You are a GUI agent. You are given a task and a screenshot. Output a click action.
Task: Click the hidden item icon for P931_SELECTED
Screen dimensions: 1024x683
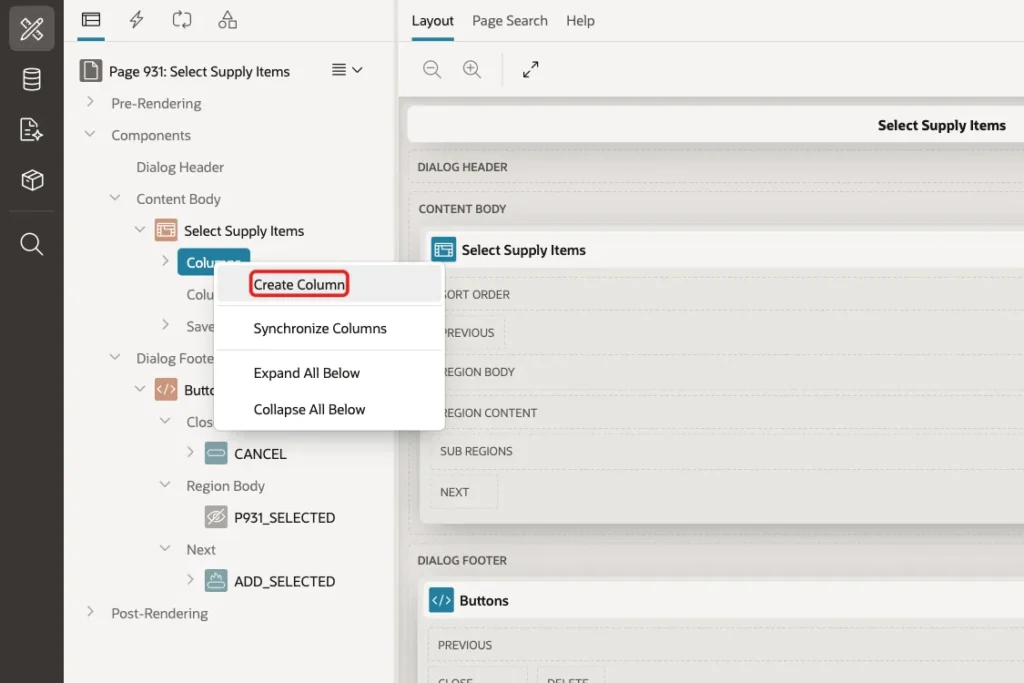[x=216, y=517]
